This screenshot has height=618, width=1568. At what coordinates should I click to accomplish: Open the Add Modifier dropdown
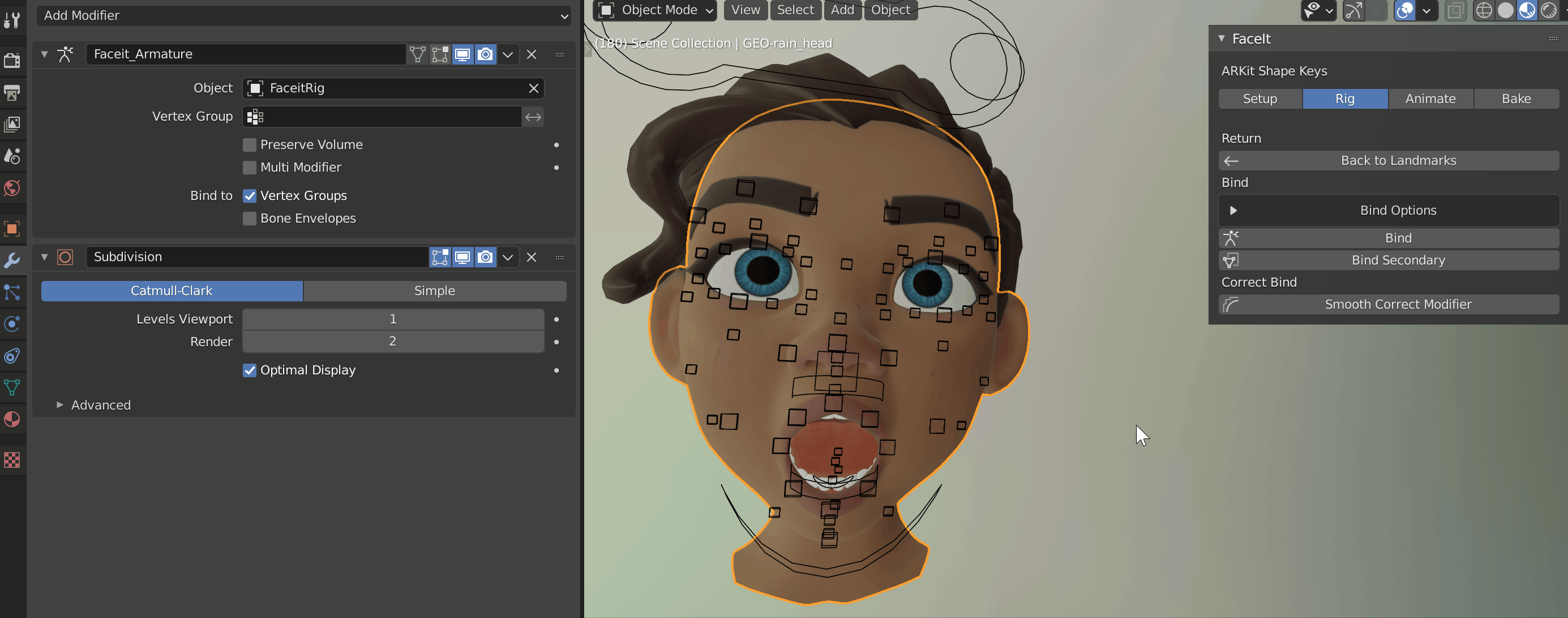click(304, 16)
